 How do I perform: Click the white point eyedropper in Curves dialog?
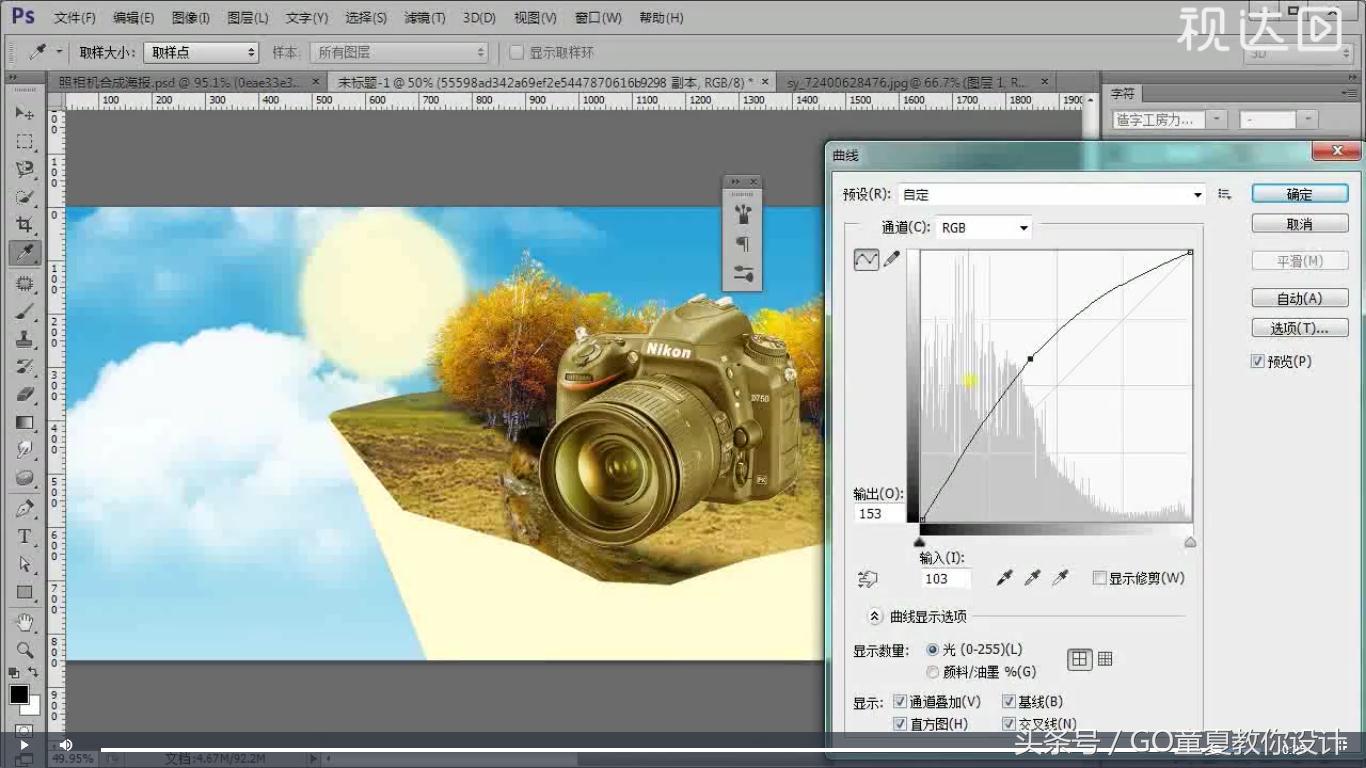(x=1062, y=578)
